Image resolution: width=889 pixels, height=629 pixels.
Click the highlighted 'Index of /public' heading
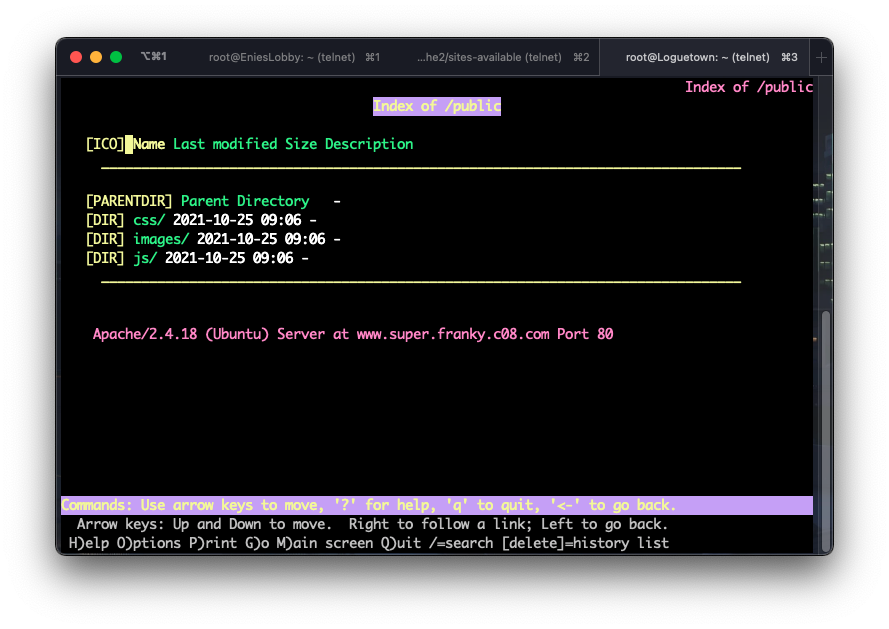click(437, 106)
